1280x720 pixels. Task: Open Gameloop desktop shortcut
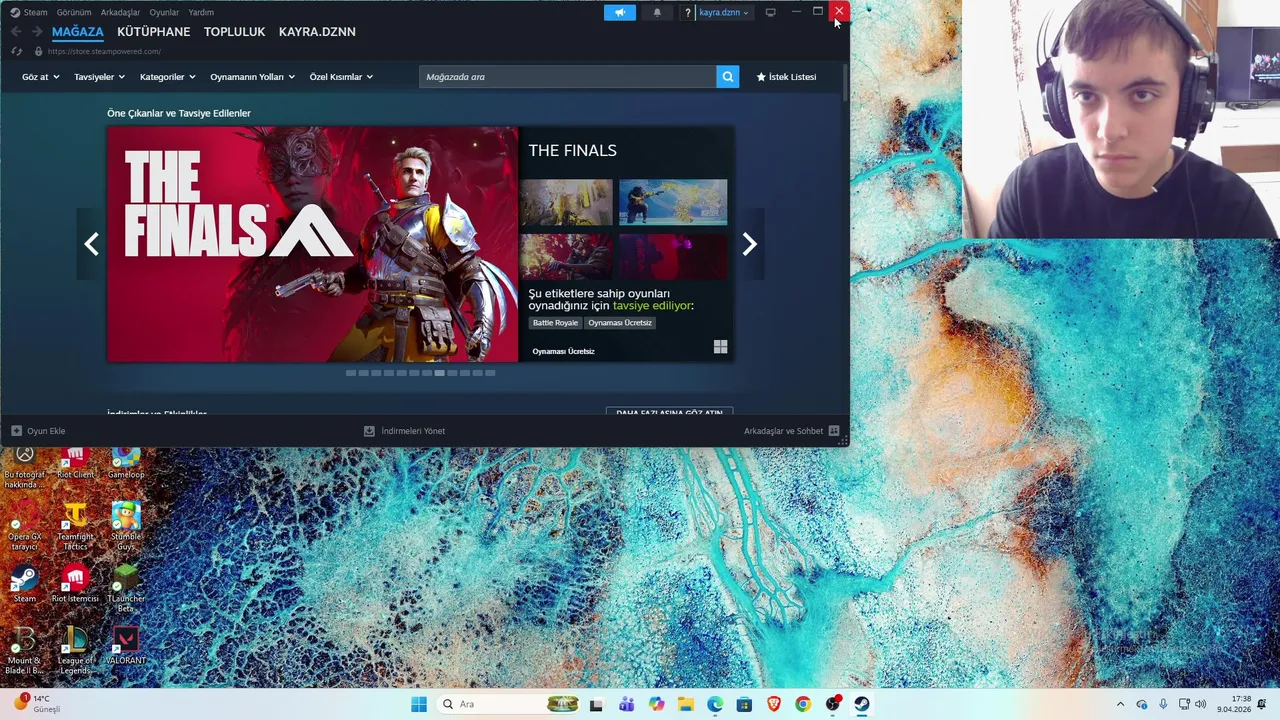coord(126,465)
